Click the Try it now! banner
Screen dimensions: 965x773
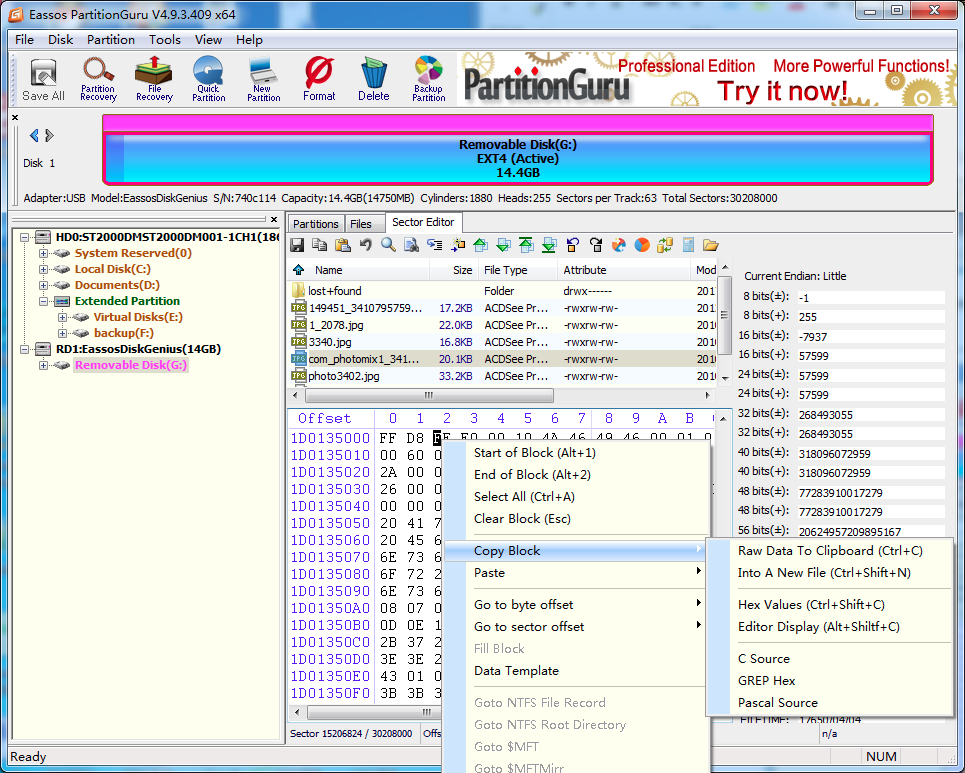pos(783,92)
